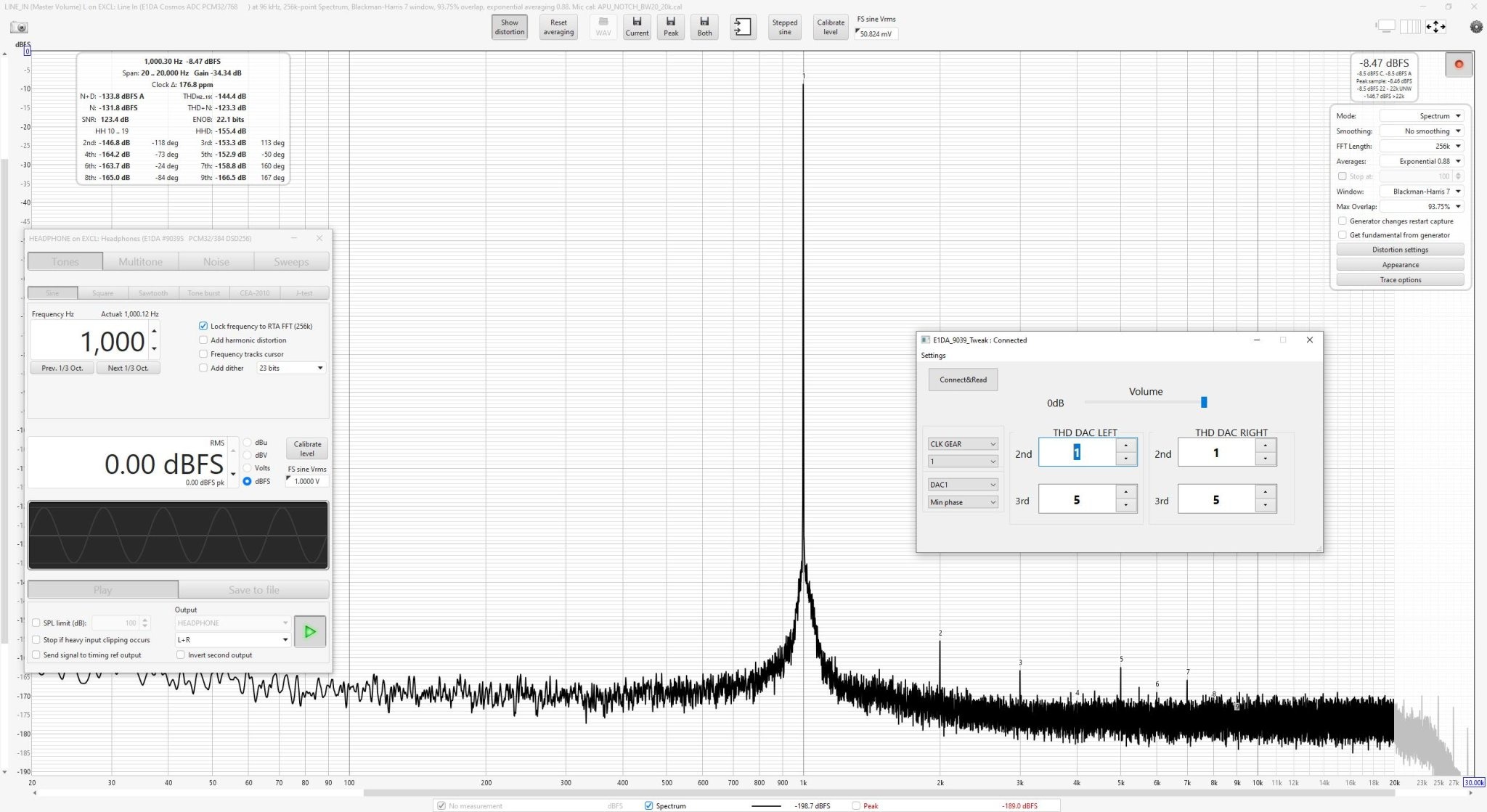
Task: Enable Add dither checkbox
Action: 203,368
